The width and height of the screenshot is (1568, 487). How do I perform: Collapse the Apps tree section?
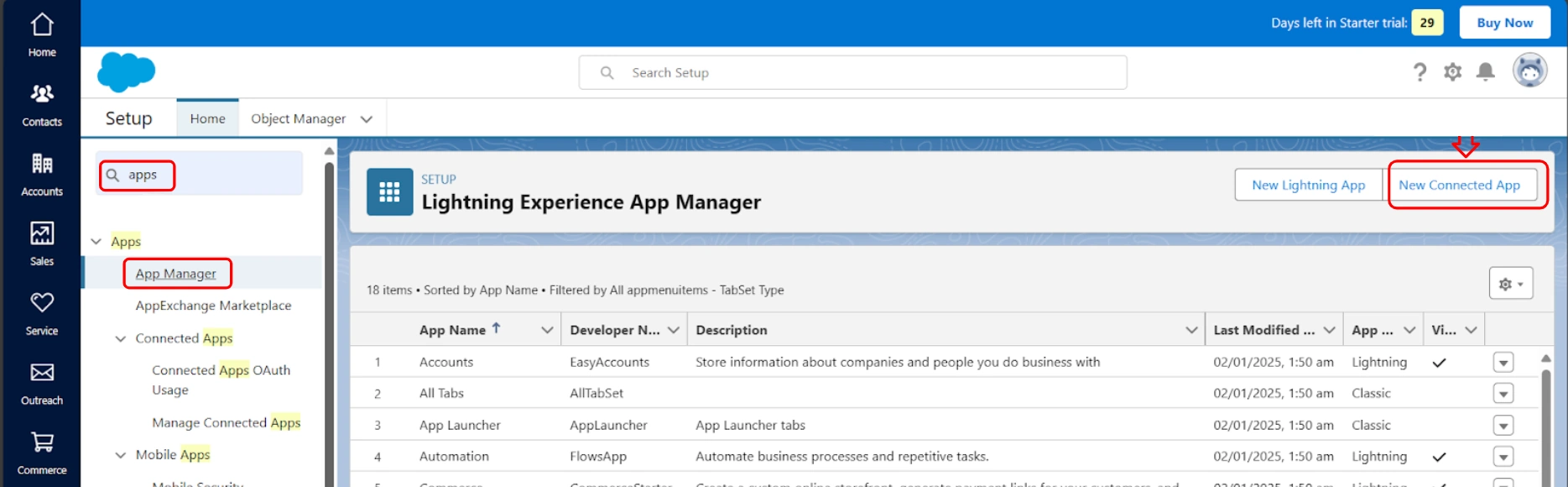96,242
